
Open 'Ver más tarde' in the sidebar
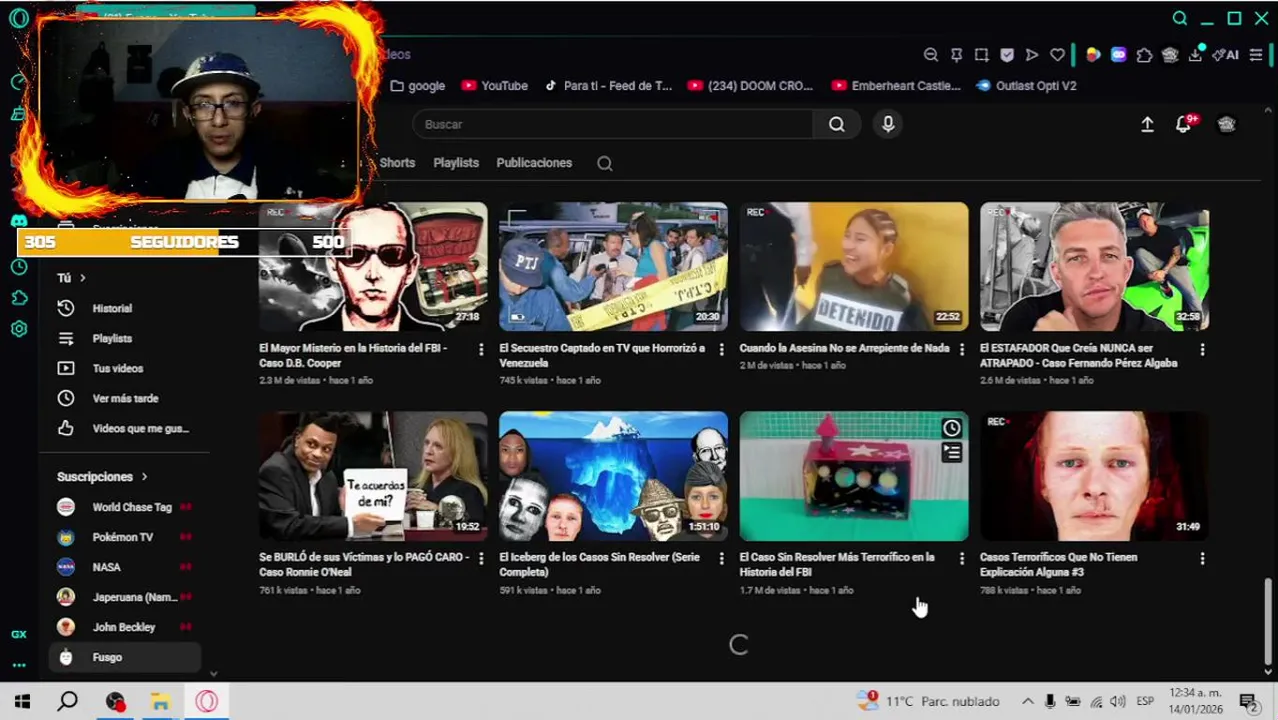(125, 399)
